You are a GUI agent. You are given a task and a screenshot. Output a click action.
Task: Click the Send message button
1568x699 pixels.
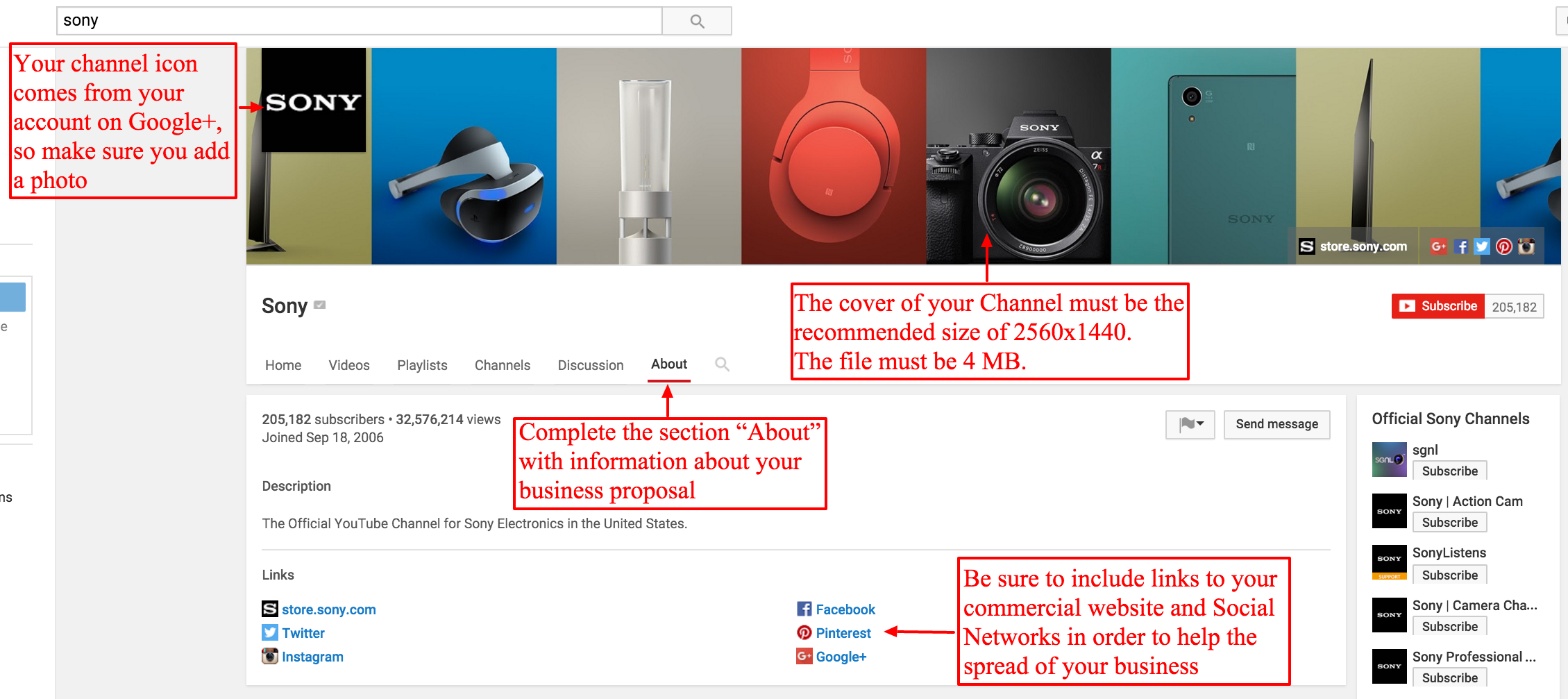pos(1276,424)
